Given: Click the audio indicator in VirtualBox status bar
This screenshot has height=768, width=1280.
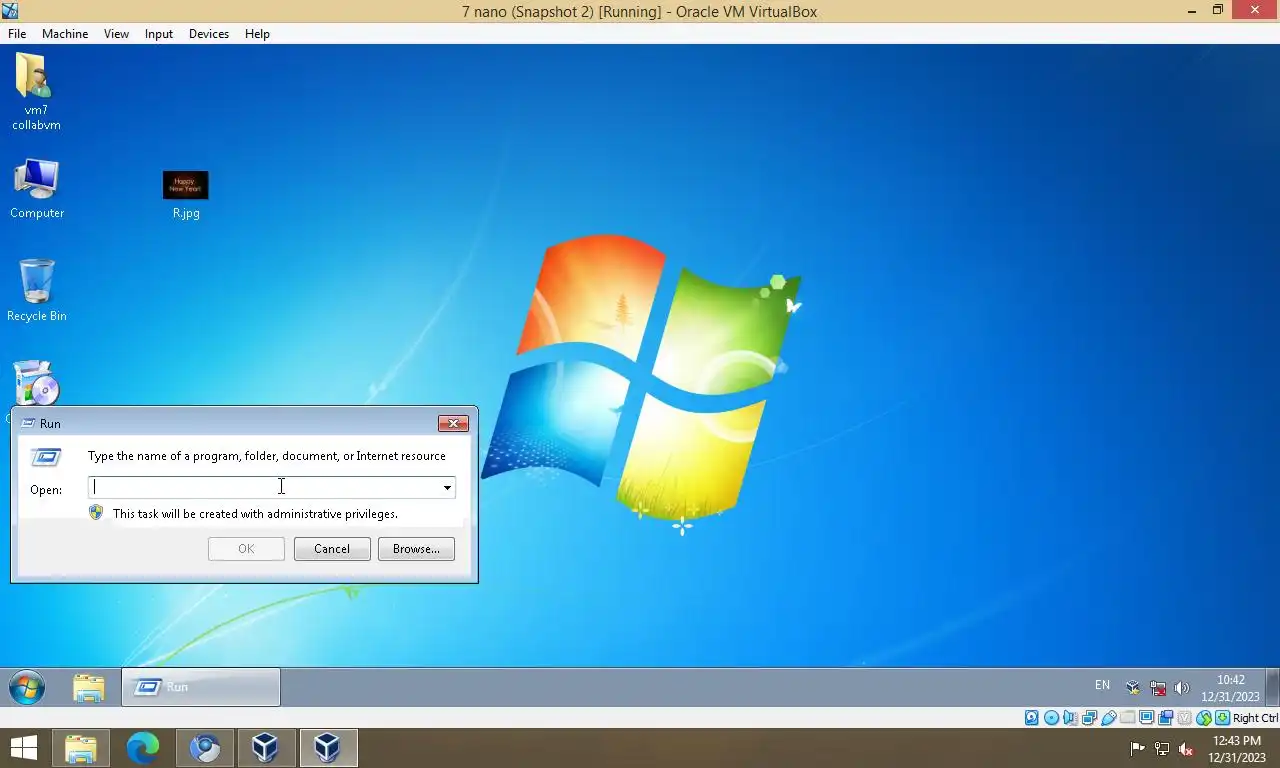Looking at the screenshot, I should pyautogui.click(x=1070, y=718).
